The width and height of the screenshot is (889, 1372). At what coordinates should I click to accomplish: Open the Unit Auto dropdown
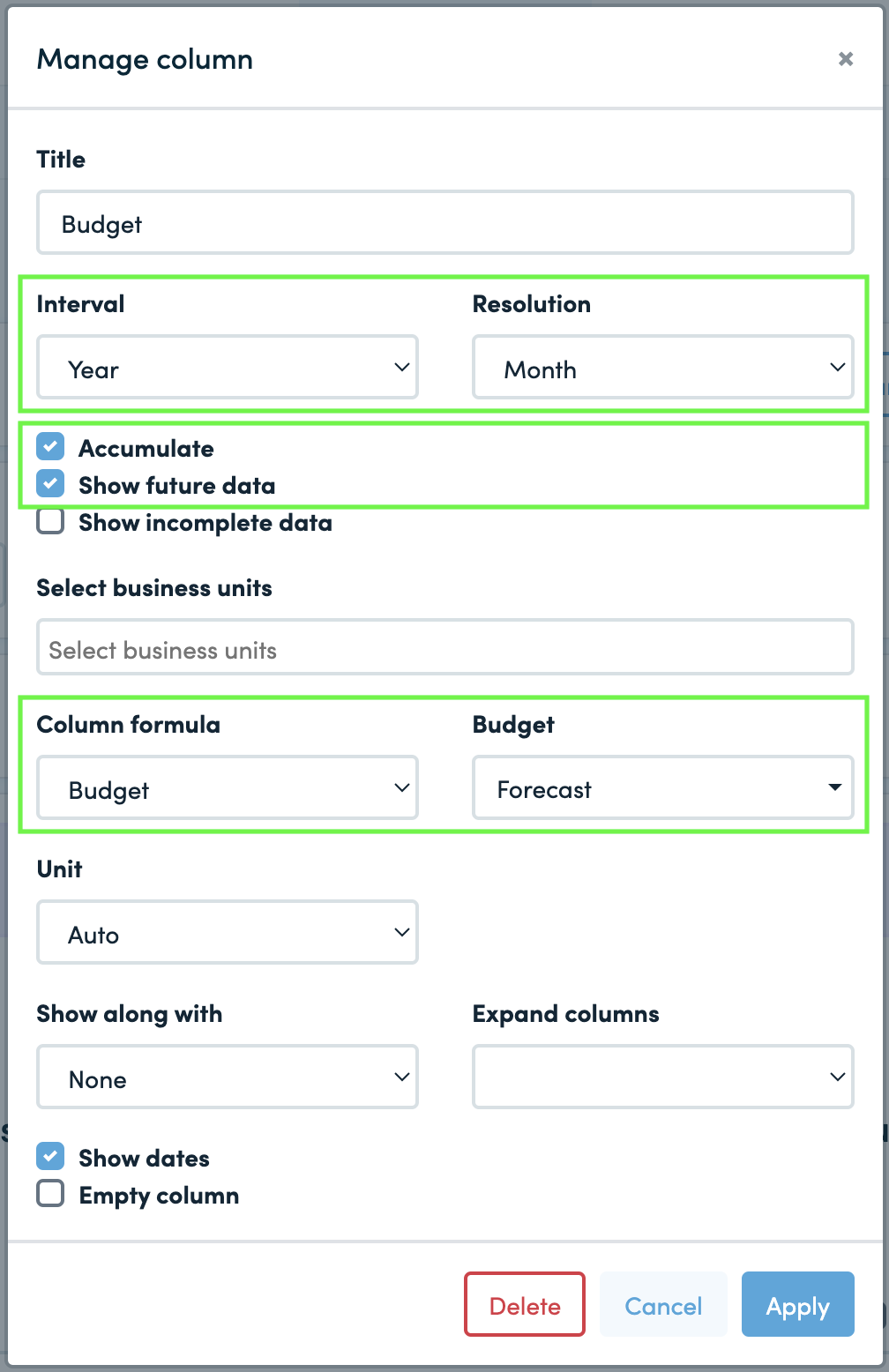point(228,932)
